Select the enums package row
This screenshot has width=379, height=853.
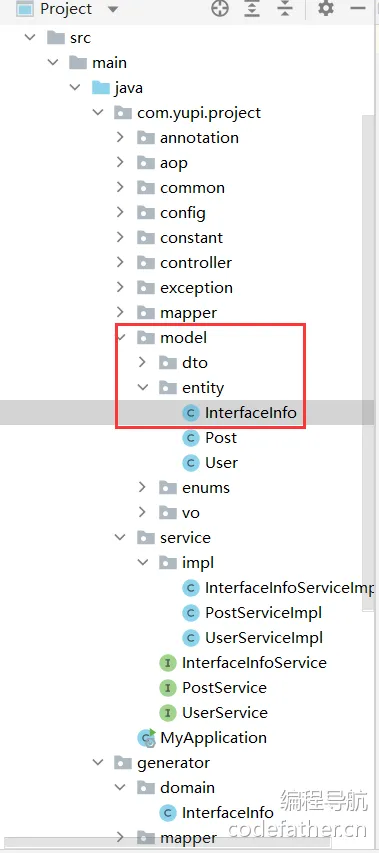tap(206, 488)
